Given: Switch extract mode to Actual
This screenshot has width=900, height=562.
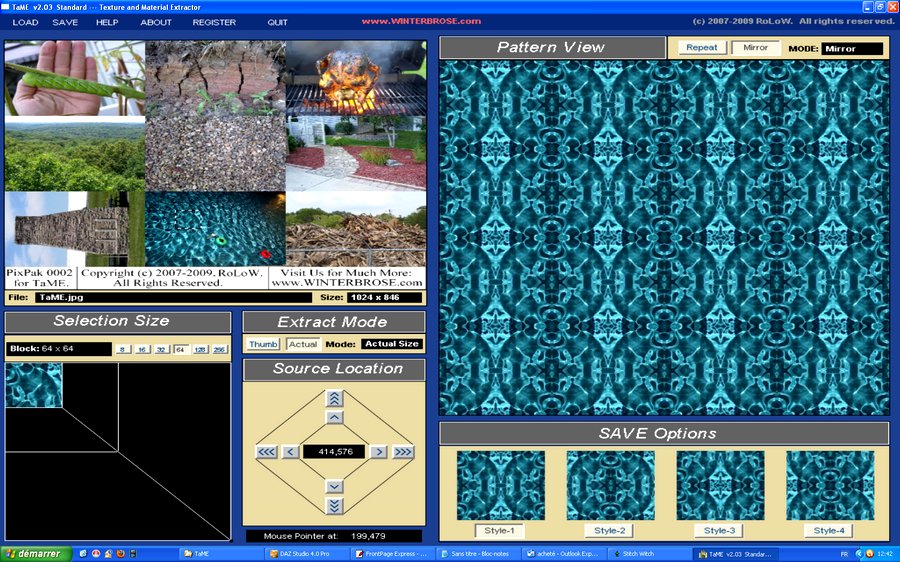Looking at the screenshot, I should click(303, 344).
